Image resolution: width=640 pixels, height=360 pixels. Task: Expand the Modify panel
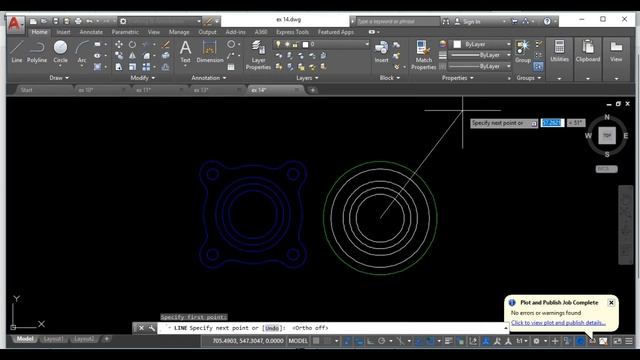click(x=142, y=78)
